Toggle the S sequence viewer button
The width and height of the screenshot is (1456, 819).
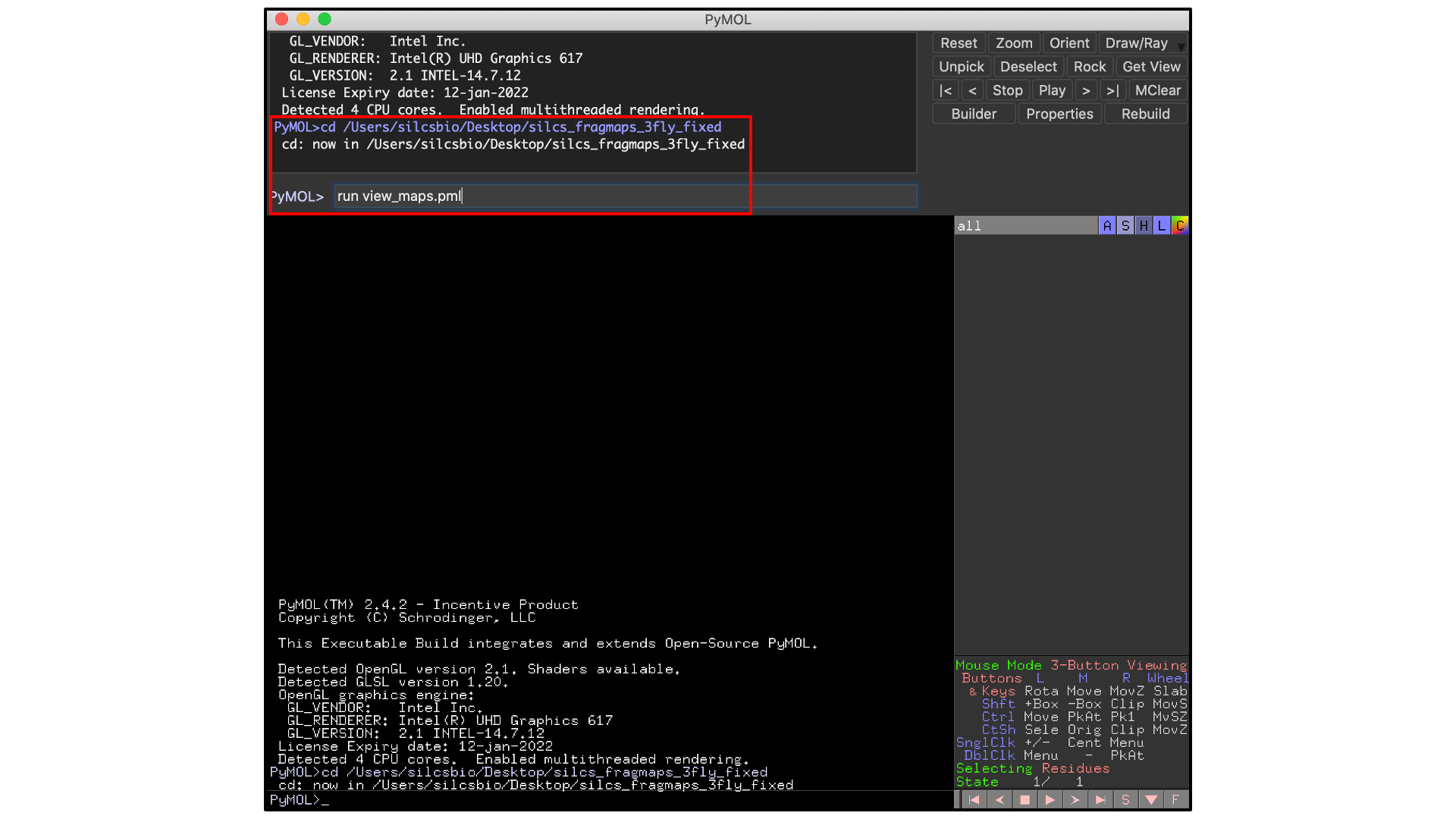1125,799
